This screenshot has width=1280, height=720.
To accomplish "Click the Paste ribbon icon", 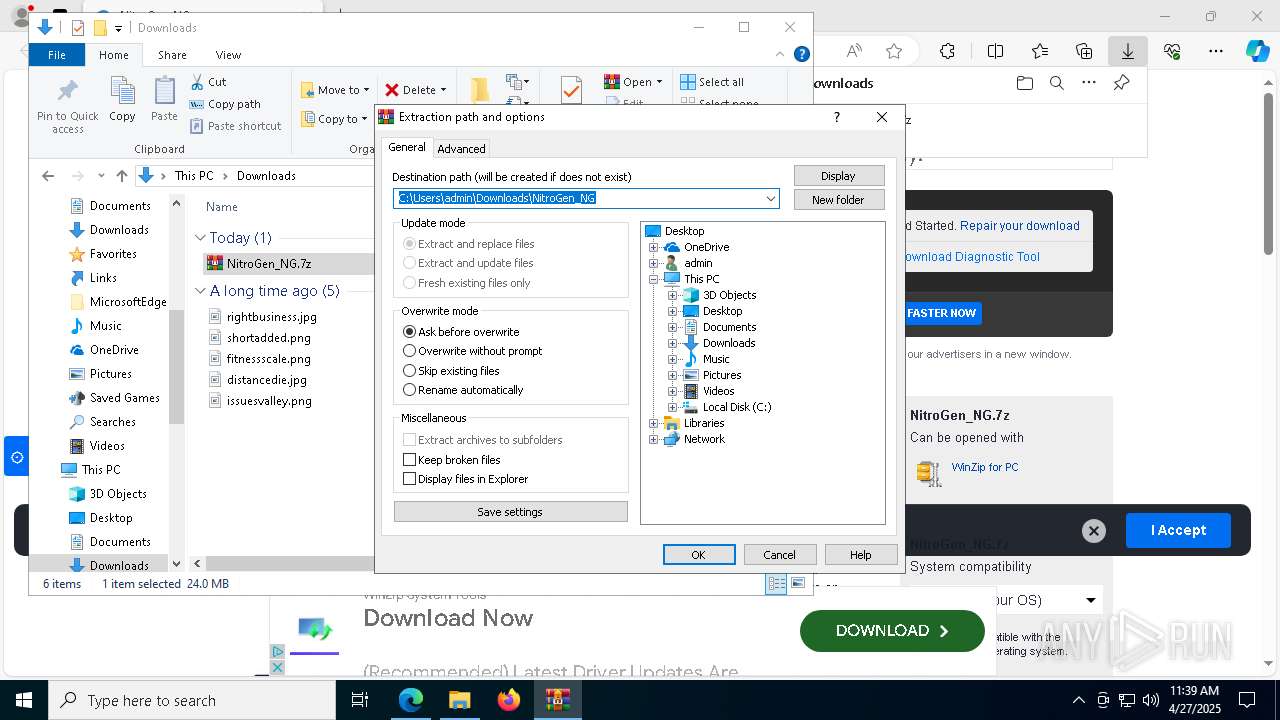I will click(x=164, y=92).
